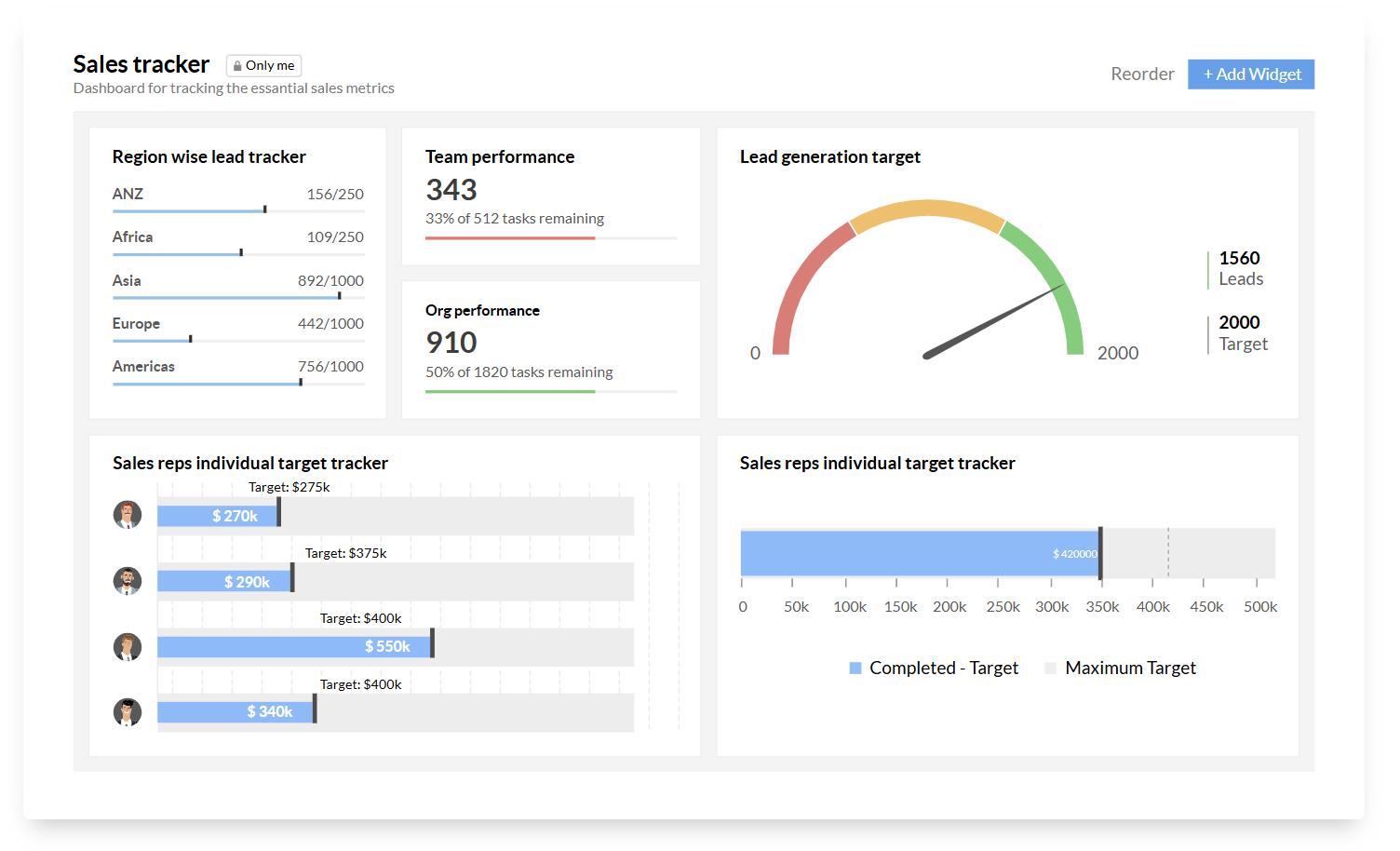Open the Only me privacy selector
1400x851 pixels.
(x=263, y=65)
